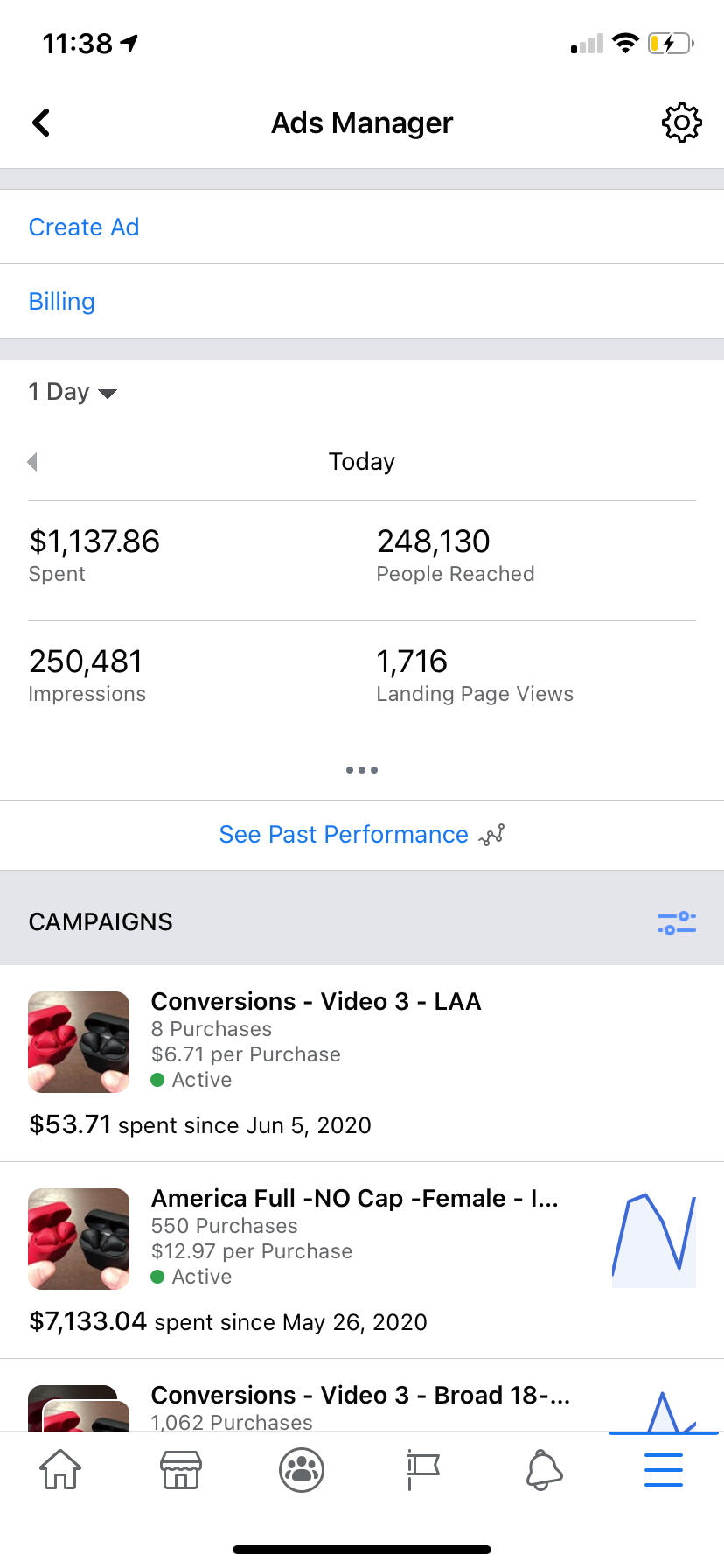Screen dimensions: 724x1568
Task: Tap the Create Ad link
Action: 84,227
